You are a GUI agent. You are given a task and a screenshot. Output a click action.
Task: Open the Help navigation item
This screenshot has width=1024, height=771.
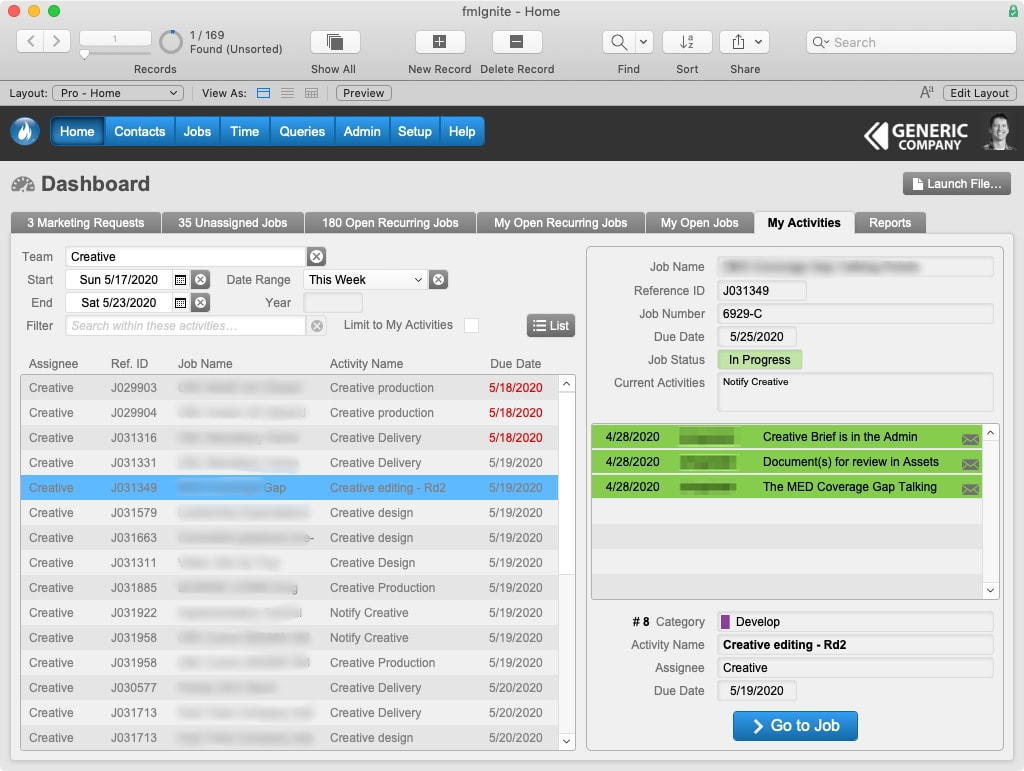click(x=462, y=131)
